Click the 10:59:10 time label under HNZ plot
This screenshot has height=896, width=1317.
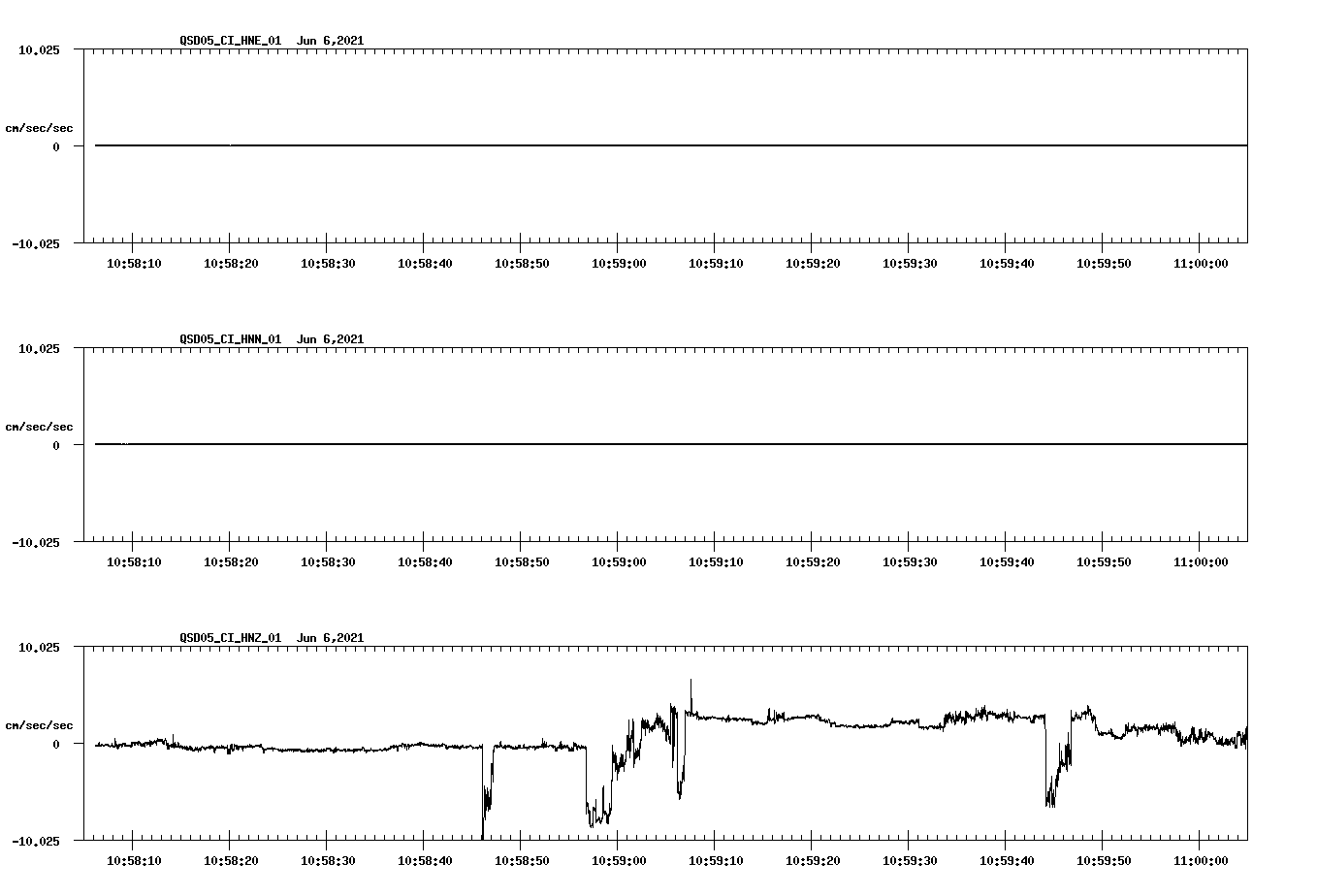[716, 861]
